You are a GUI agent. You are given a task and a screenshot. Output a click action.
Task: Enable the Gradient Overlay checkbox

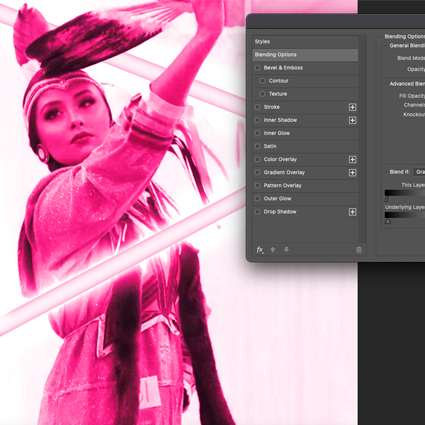click(257, 172)
